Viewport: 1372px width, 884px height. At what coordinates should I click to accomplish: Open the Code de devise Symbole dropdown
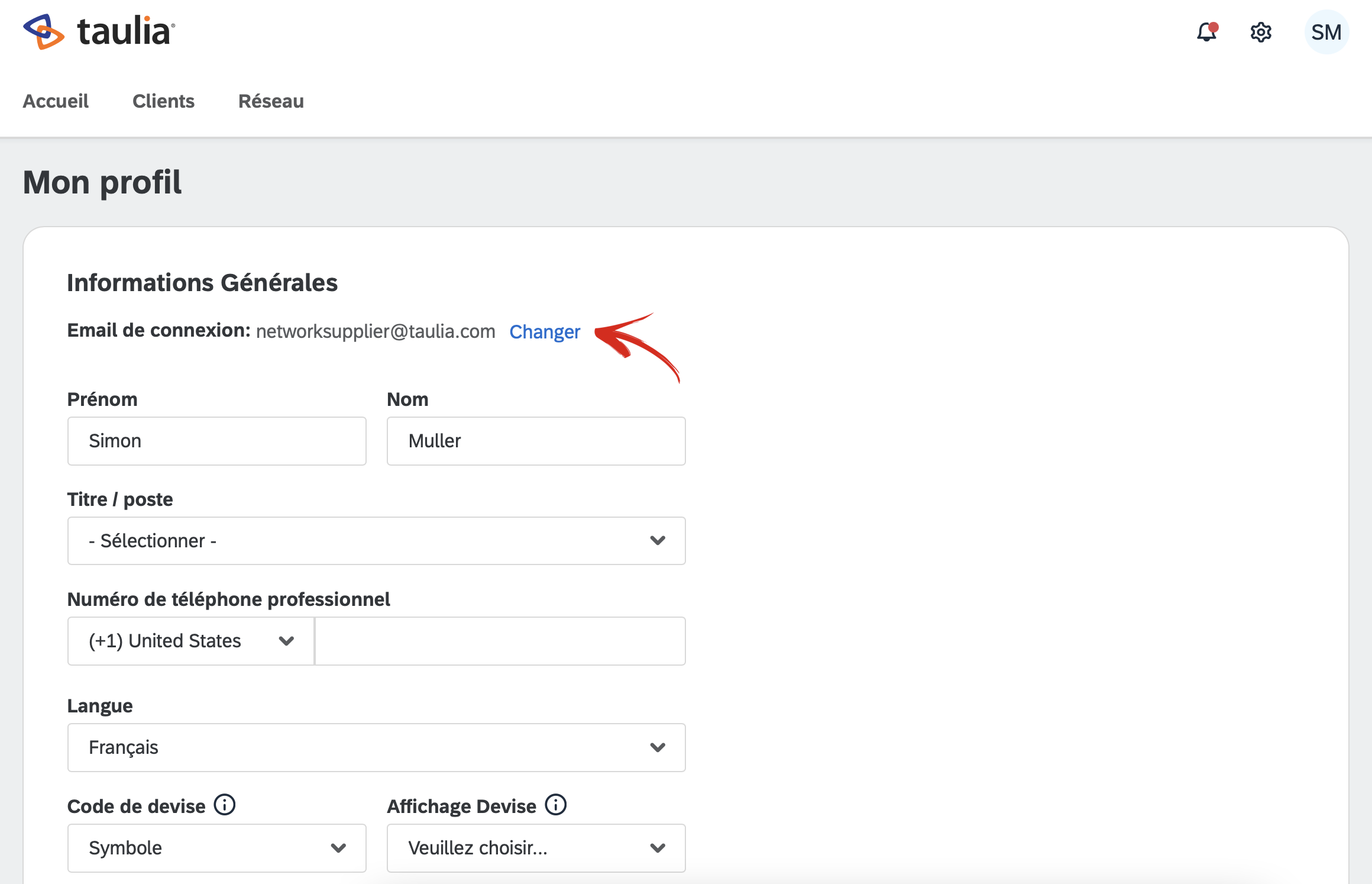coord(217,848)
